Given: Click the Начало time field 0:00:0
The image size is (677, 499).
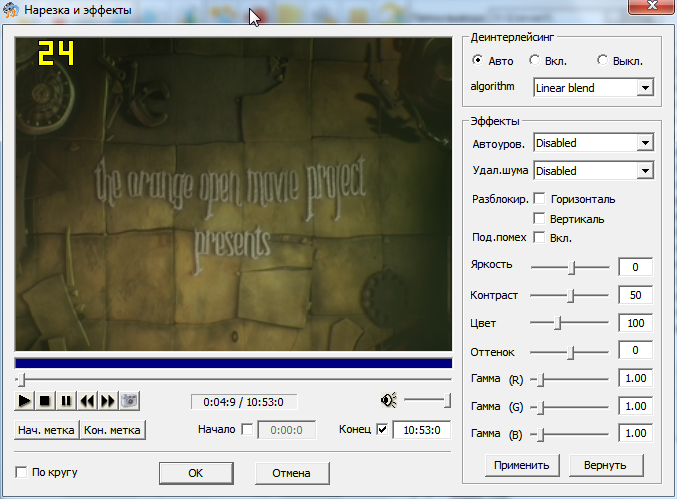Looking at the screenshot, I should [286, 430].
